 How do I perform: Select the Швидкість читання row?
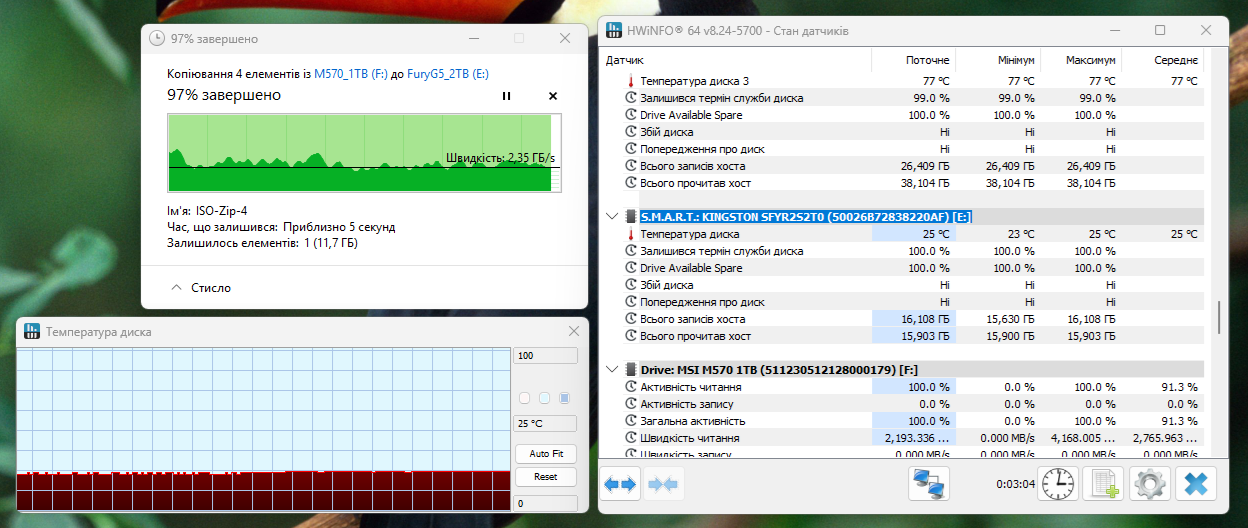click(901, 438)
